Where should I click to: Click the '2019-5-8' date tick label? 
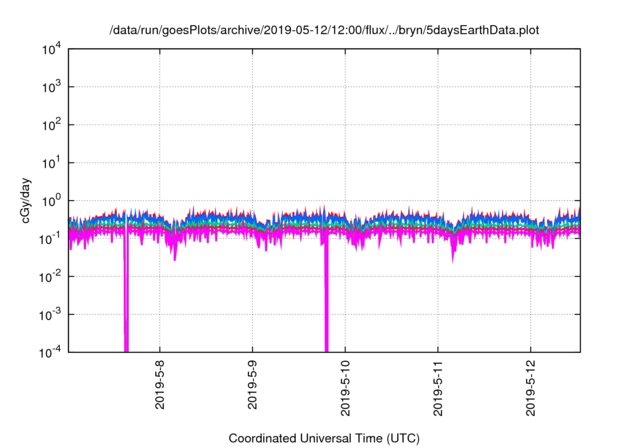click(160, 384)
